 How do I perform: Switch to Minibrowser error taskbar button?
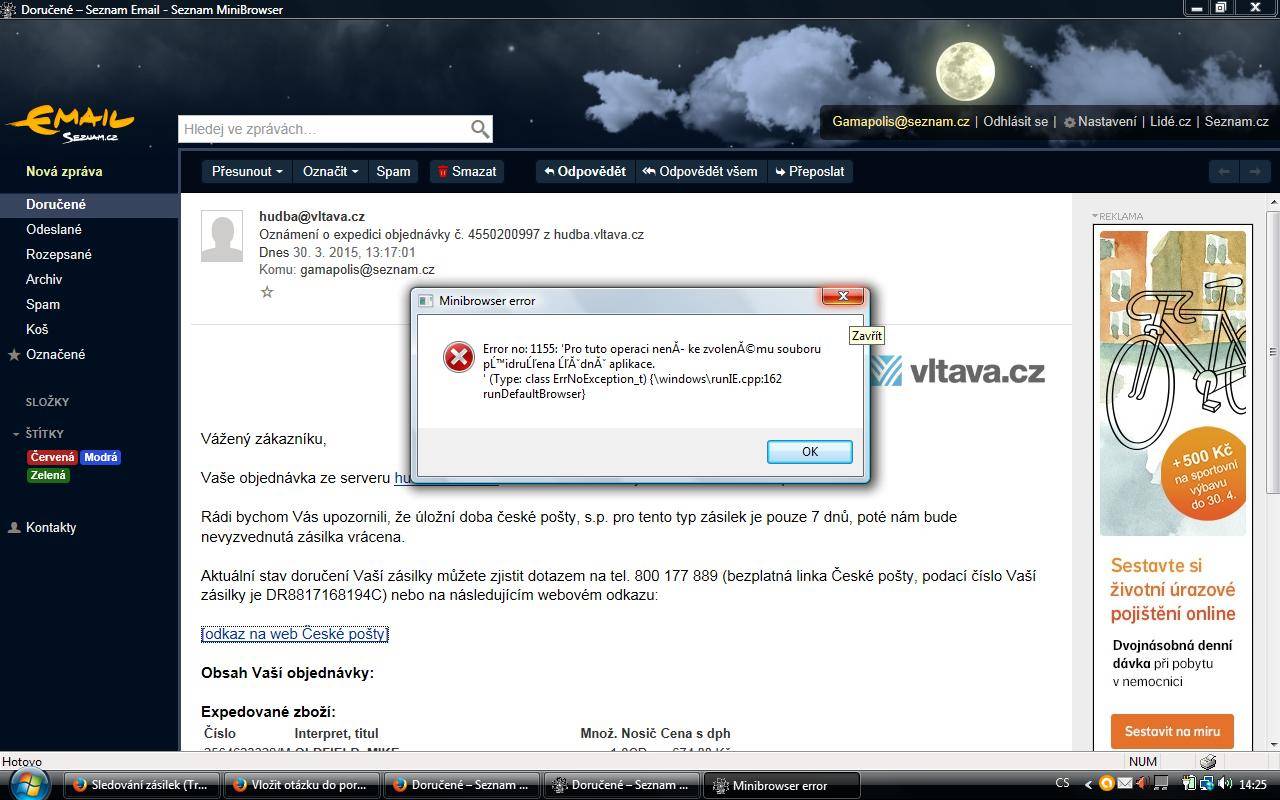780,785
